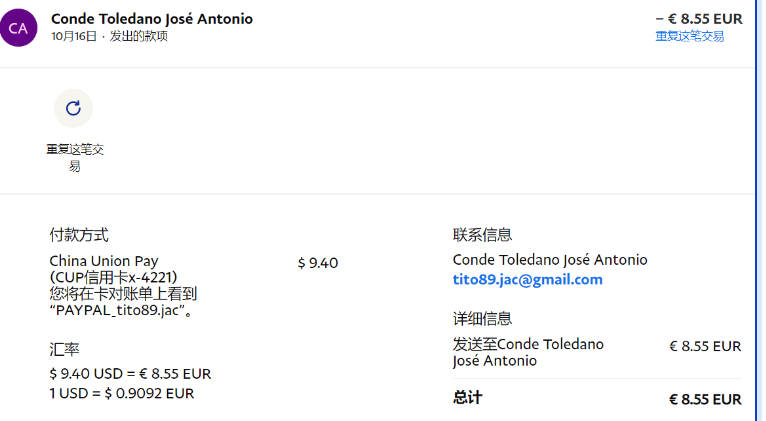Click the 详细信息 section heading
Viewport: 766px width, 421px height.
(482, 319)
